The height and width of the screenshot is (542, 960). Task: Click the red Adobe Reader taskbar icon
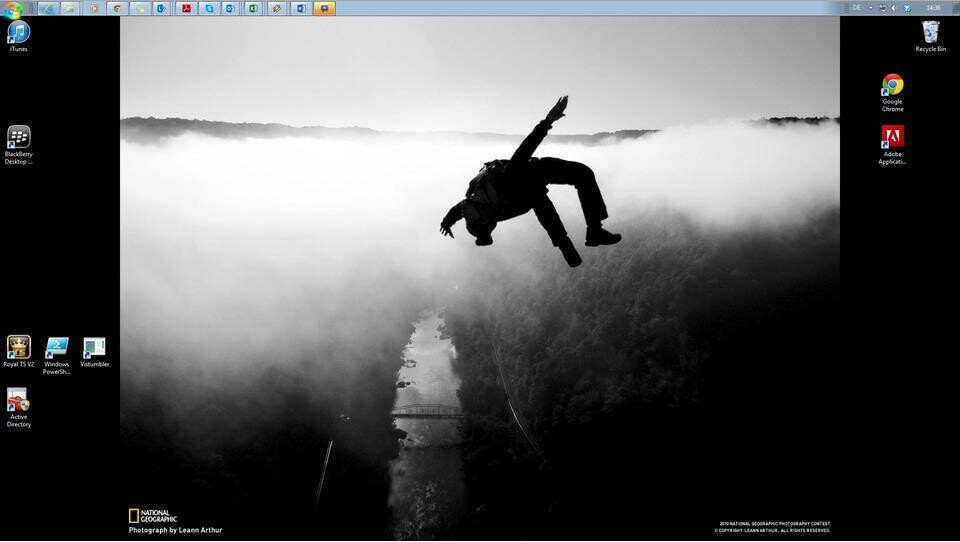[186, 8]
